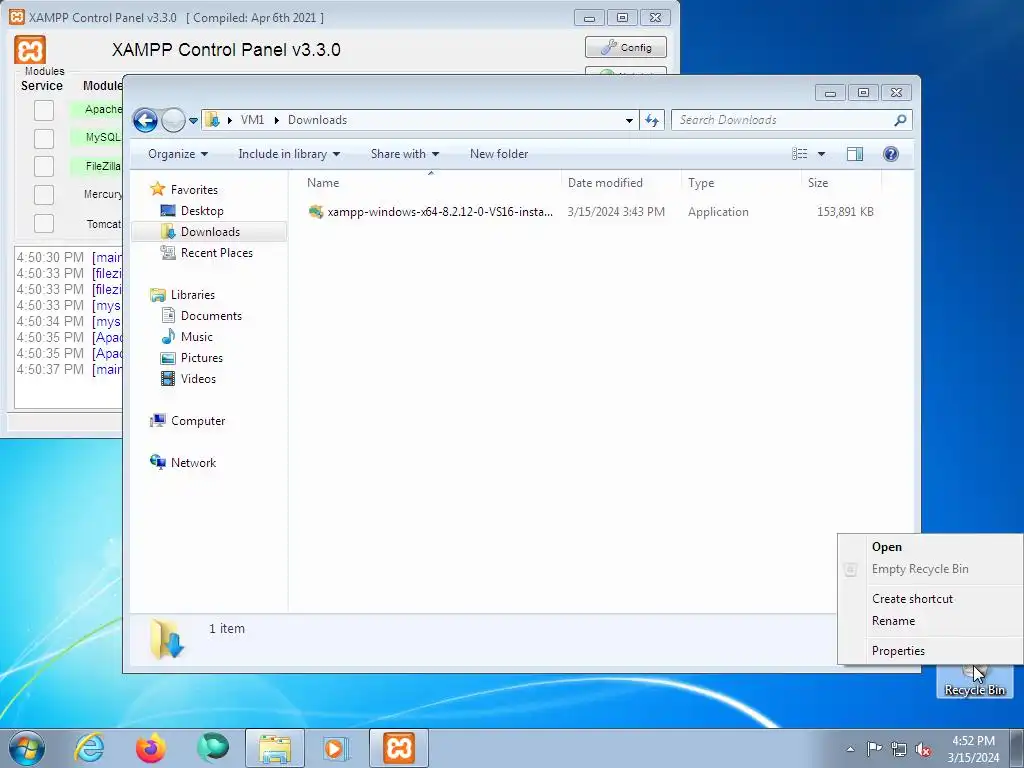Screen dimensions: 1024x768
Task: Tick the FileZilla service checkbox in XAMPP
Action: pyautogui.click(x=44, y=167)
